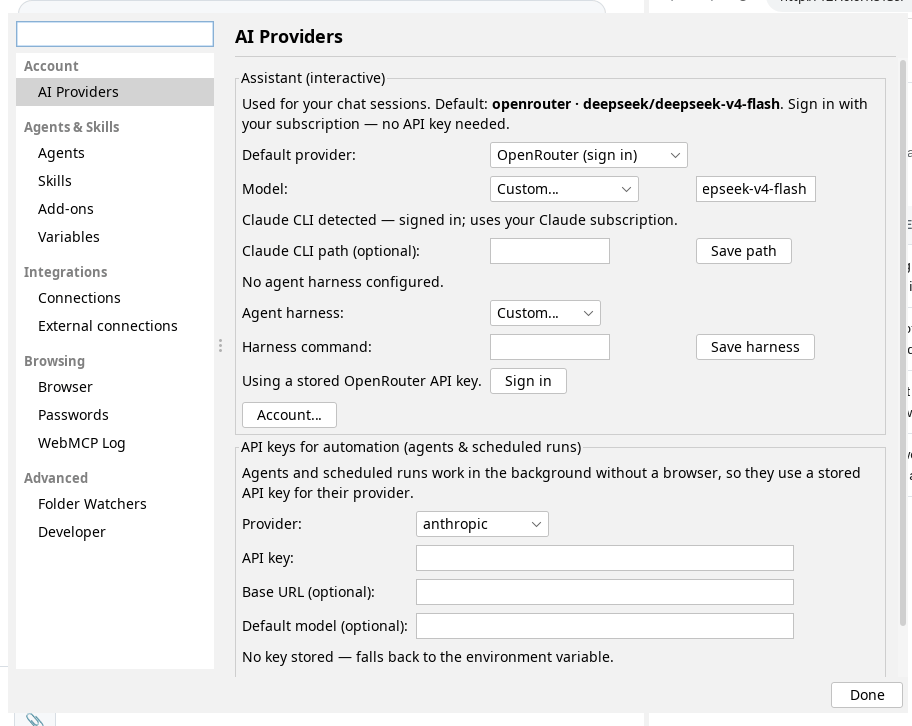
Task: Open the Agent harness dropdown
Action: 545,313
